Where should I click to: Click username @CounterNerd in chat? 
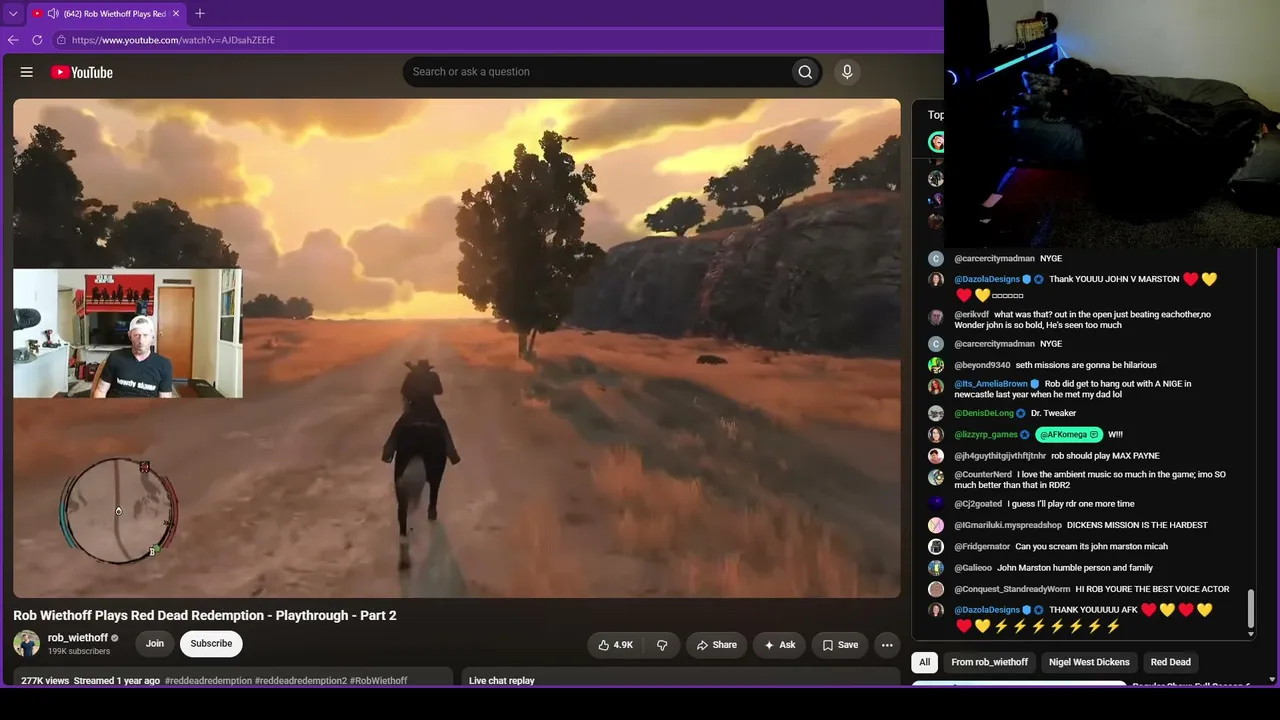tap(983, 475)
